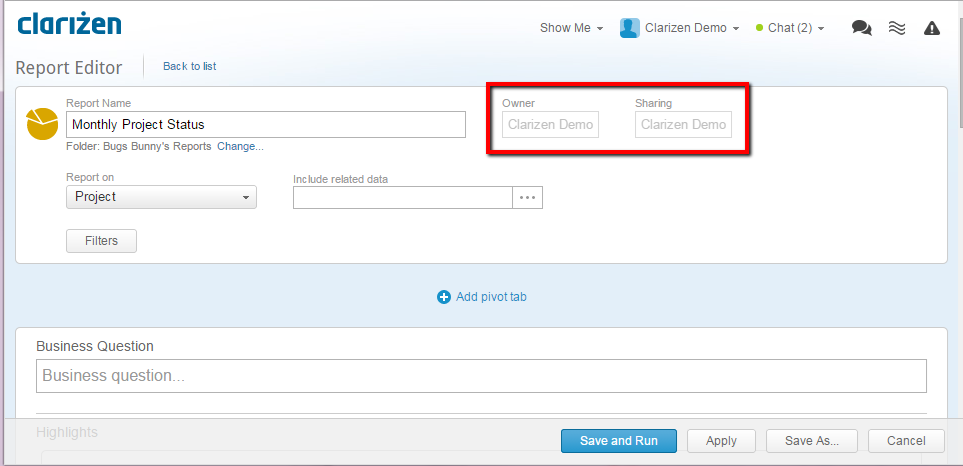Open the discussions speech bubble icon
The image size is (963, 466).
pos(862,28)
